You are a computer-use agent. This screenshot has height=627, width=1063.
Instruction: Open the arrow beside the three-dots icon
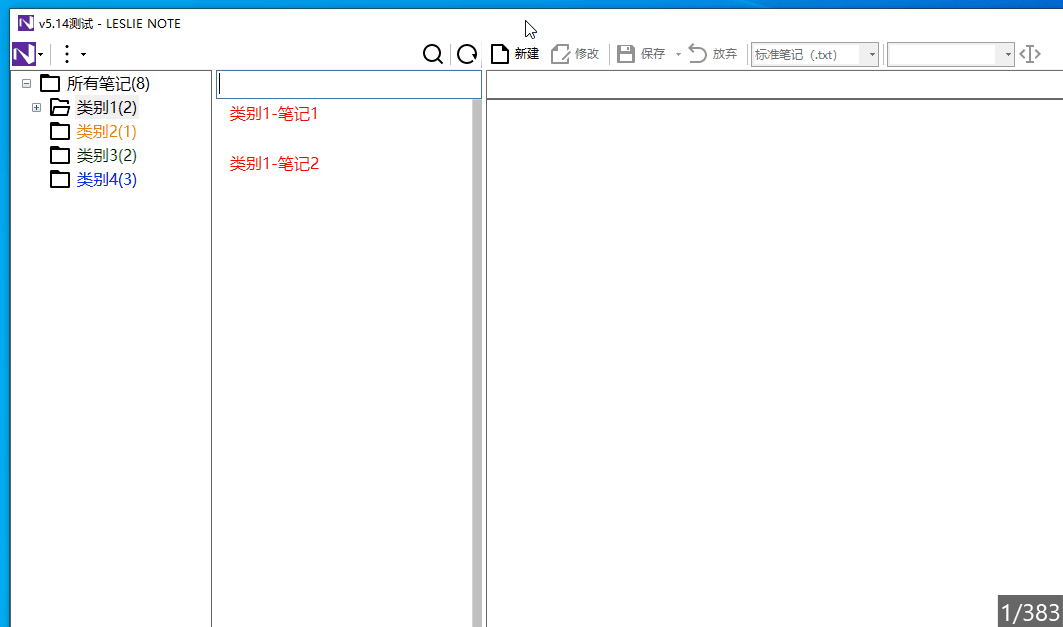pyautogui.click(x=83, y=54)
